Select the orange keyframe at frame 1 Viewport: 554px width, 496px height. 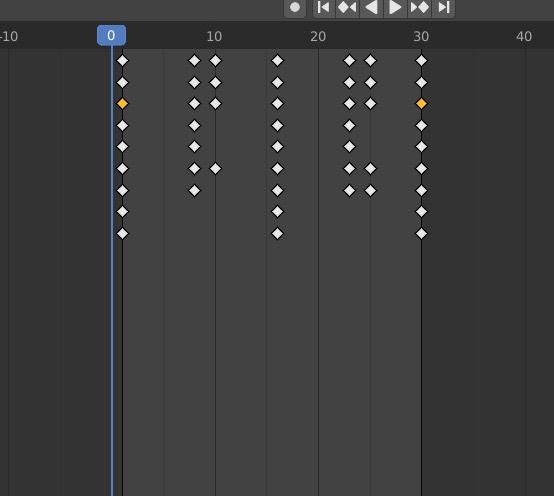pos(122,104)
